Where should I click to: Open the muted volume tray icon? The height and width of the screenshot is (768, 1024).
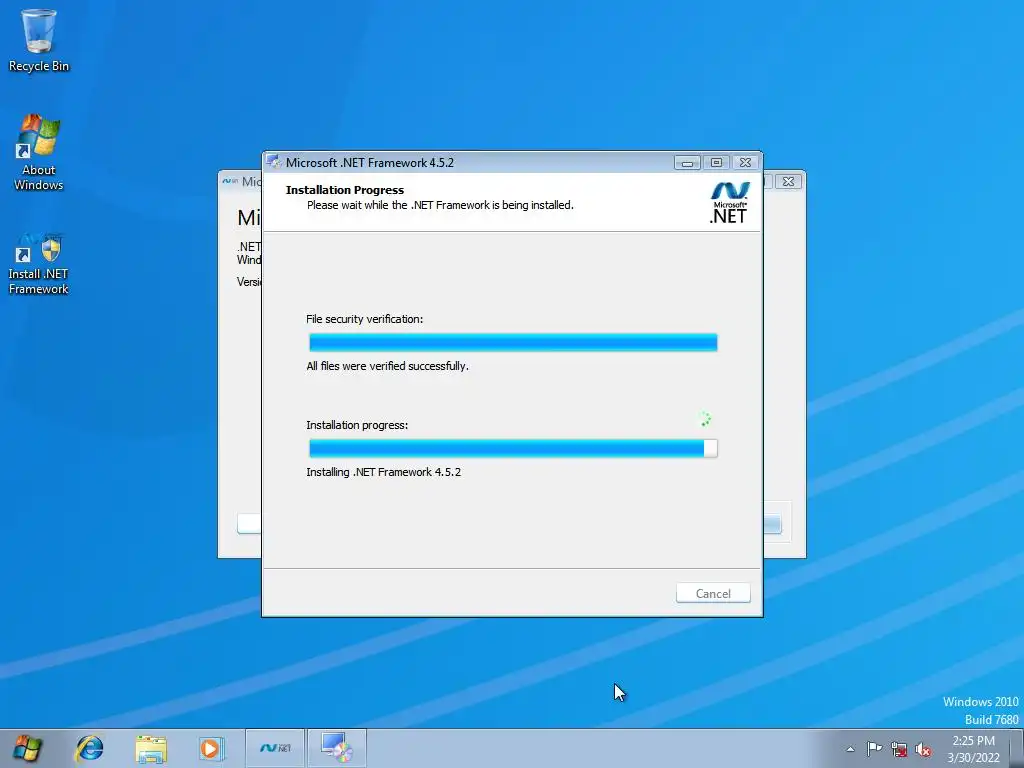point(923,749)
